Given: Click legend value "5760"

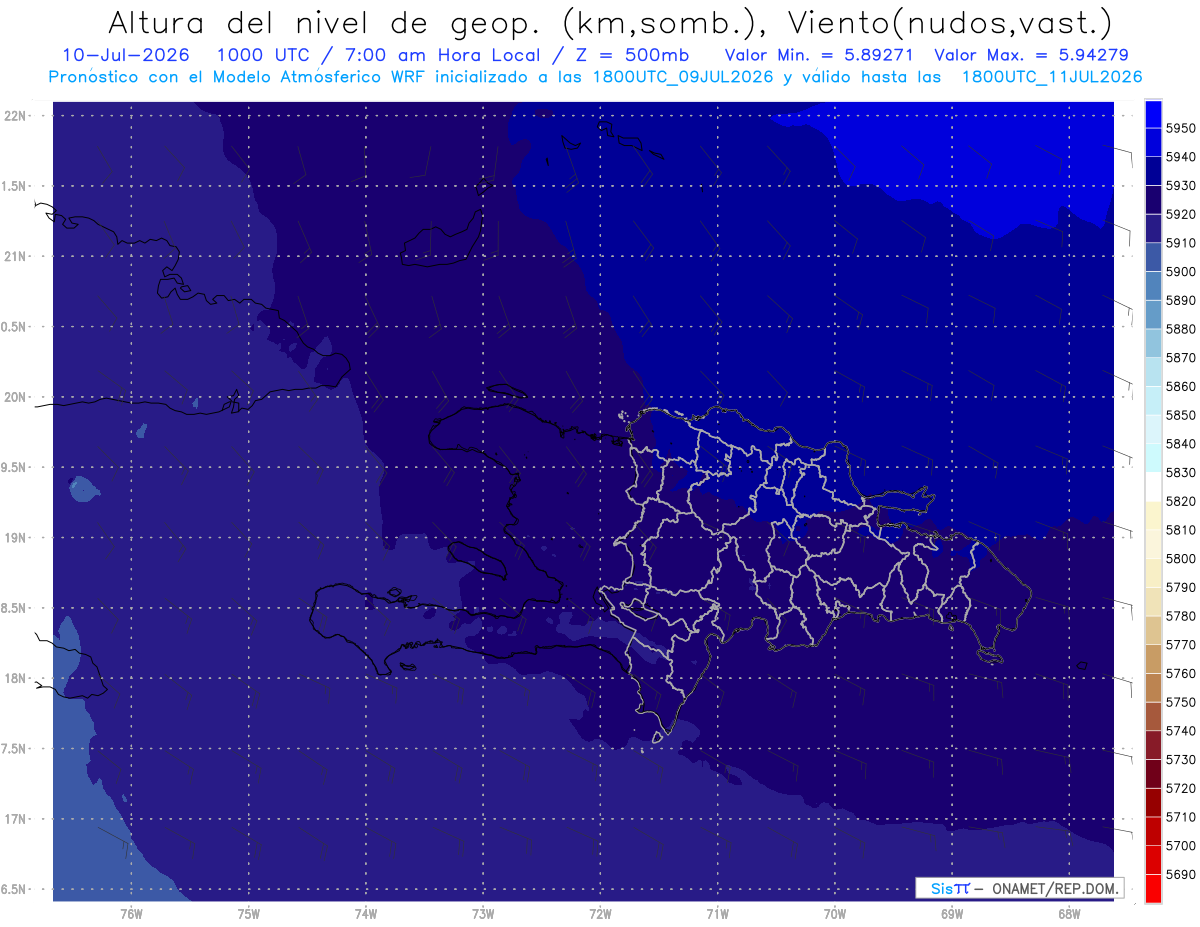Looking at the screenshot, I should 1180,673.
